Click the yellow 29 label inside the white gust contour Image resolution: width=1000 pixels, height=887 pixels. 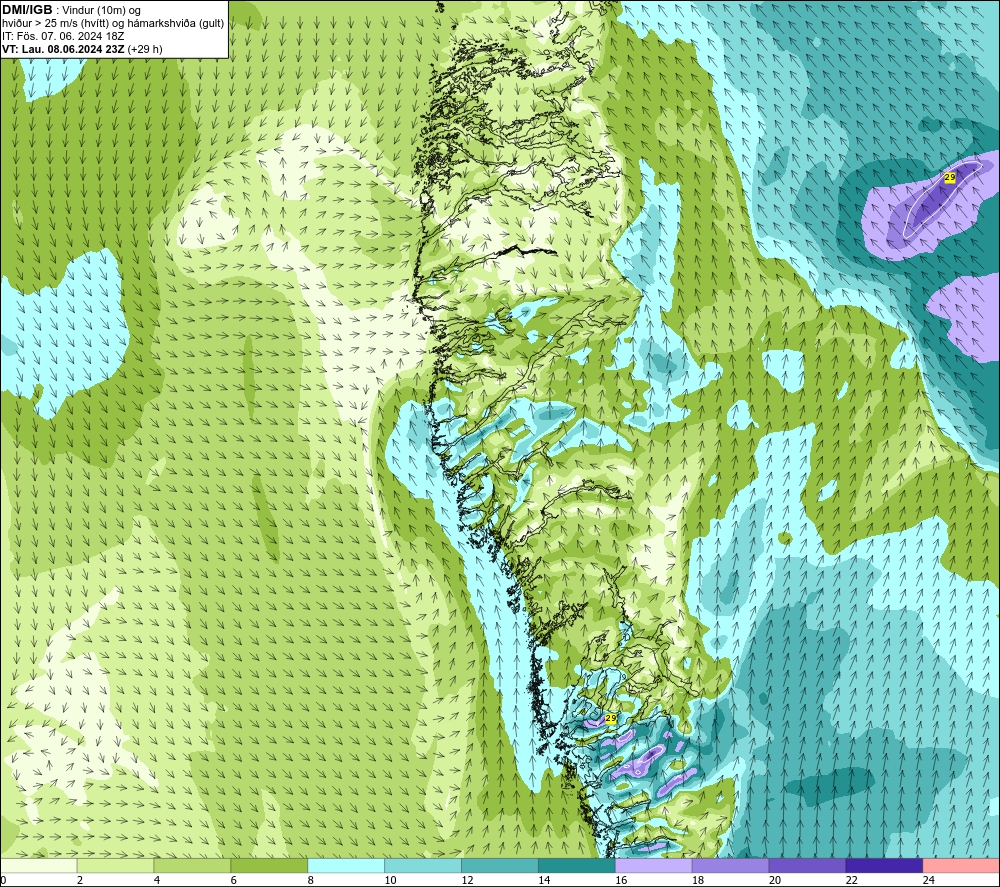tap(950, 177)
